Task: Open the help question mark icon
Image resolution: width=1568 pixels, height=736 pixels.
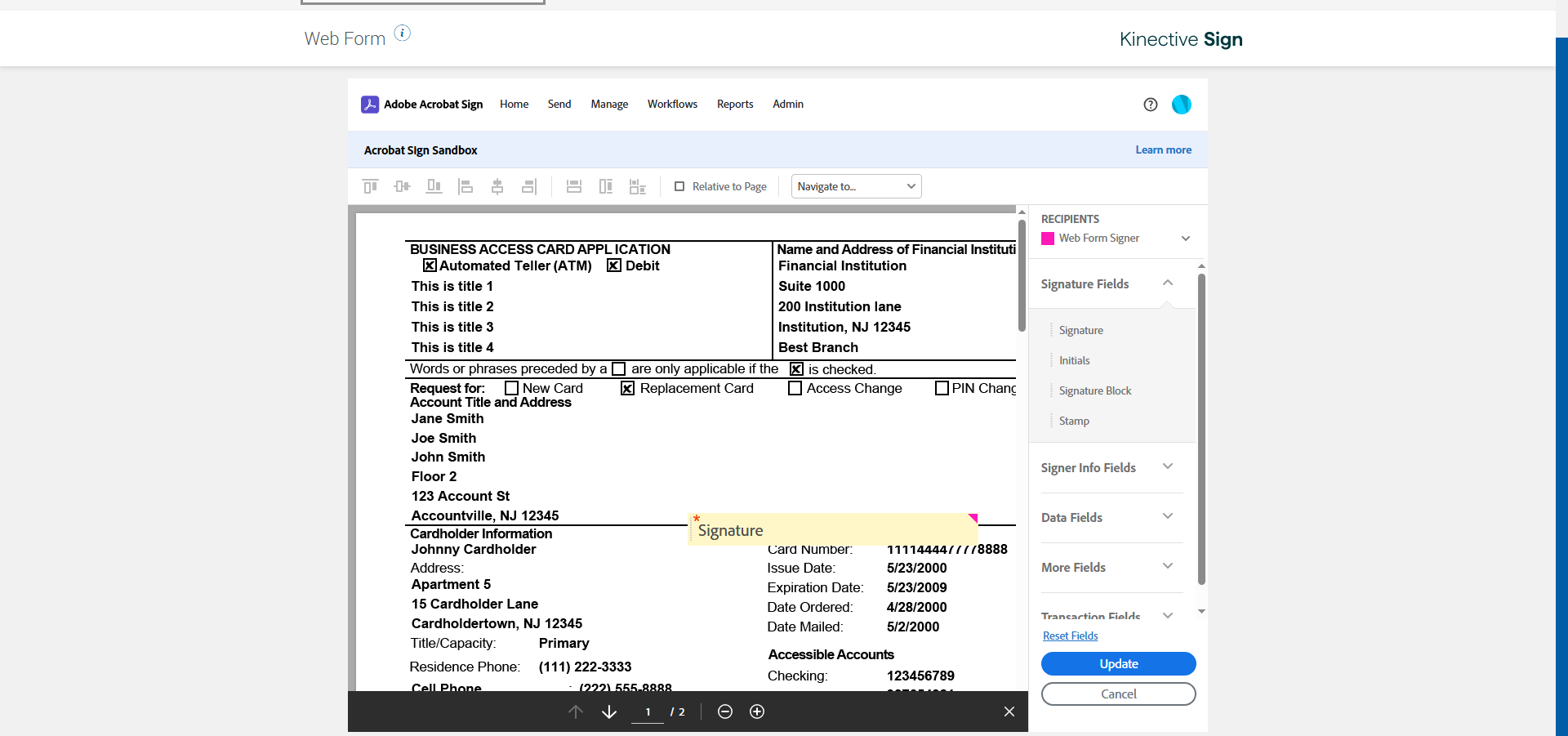Action: 1150,105
